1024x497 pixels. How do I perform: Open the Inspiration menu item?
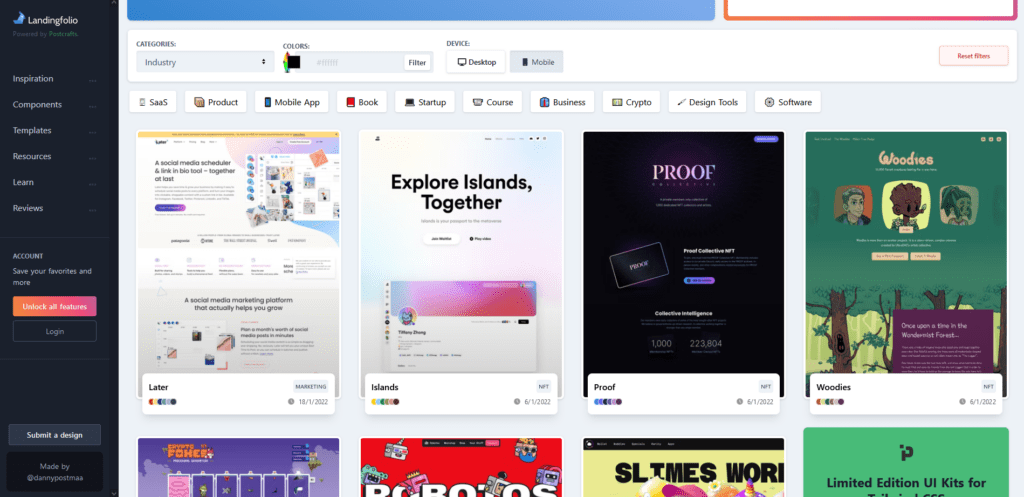33,78
